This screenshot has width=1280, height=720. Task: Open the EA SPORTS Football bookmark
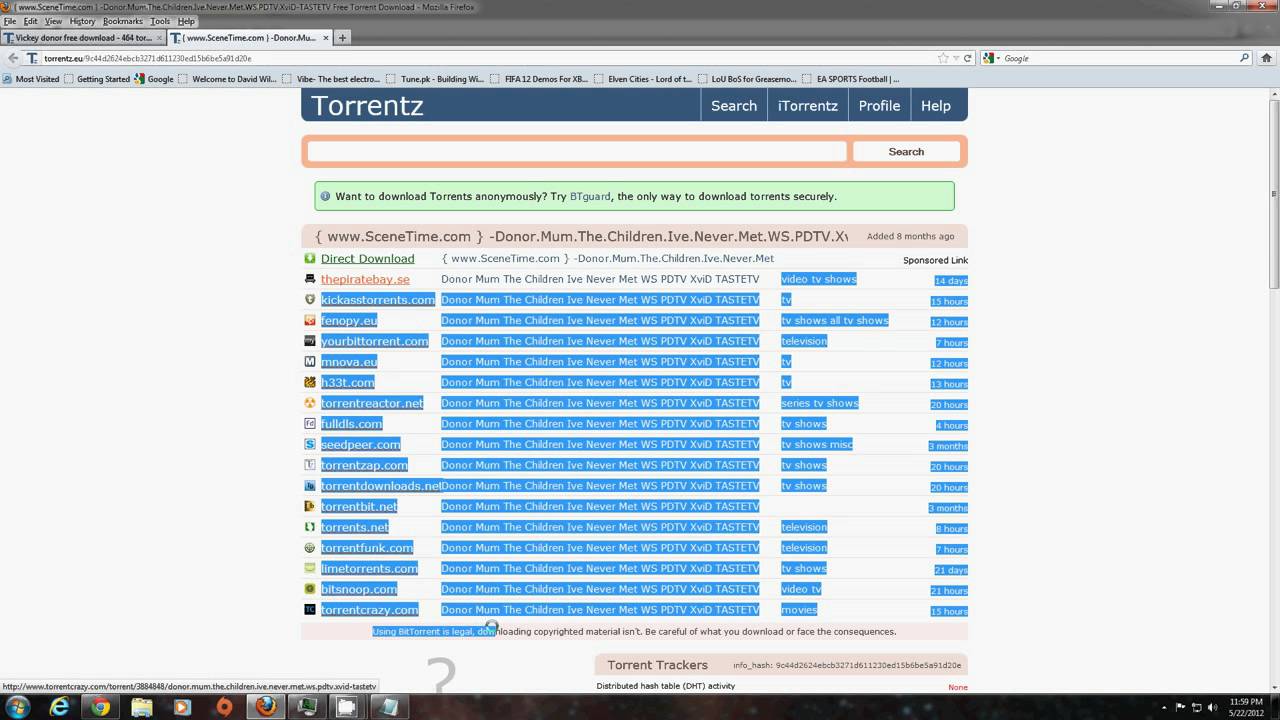[x=850, y=79]
